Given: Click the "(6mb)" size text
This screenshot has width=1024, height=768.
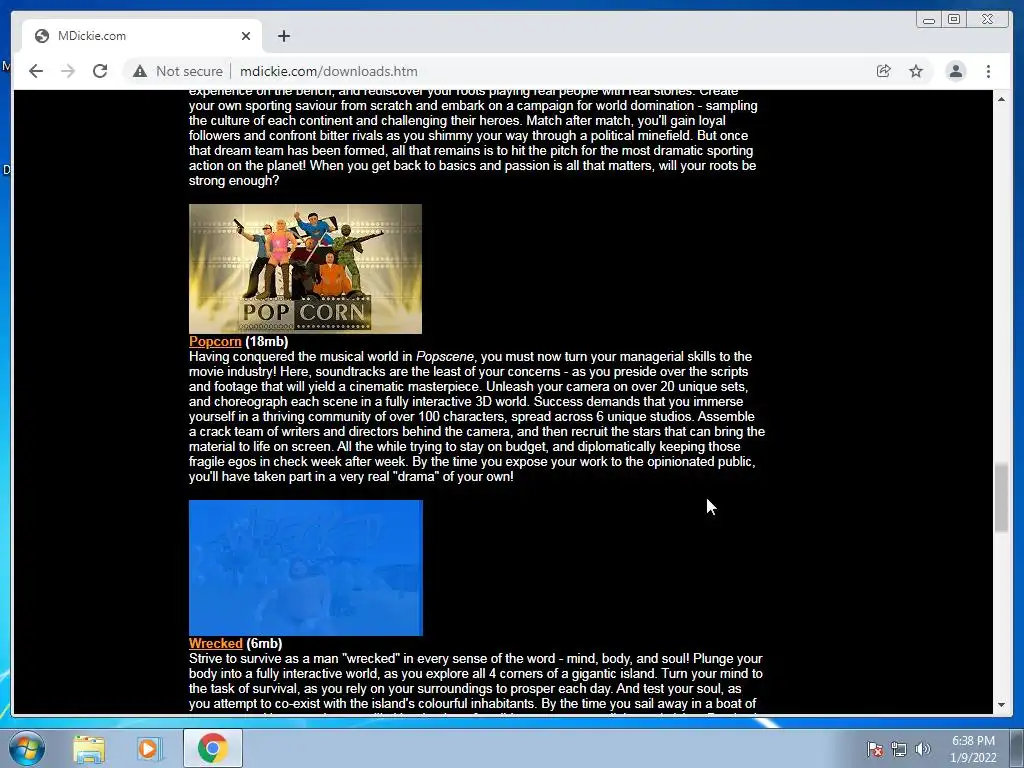Looking at the screenshot, I should [x=264, y=643].
